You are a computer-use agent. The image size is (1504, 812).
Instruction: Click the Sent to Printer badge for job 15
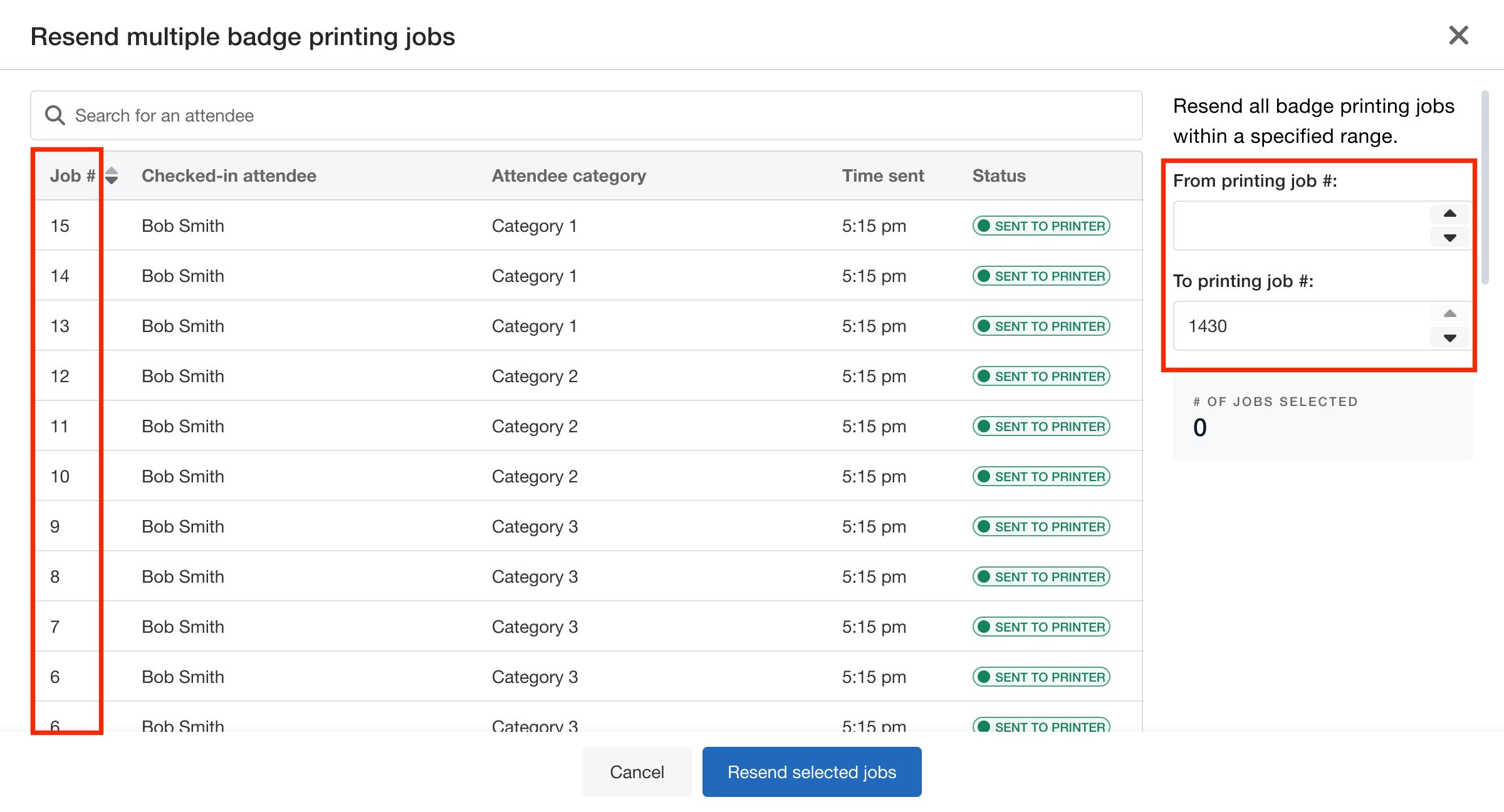pyautogui.click(x=1042, y=226)
